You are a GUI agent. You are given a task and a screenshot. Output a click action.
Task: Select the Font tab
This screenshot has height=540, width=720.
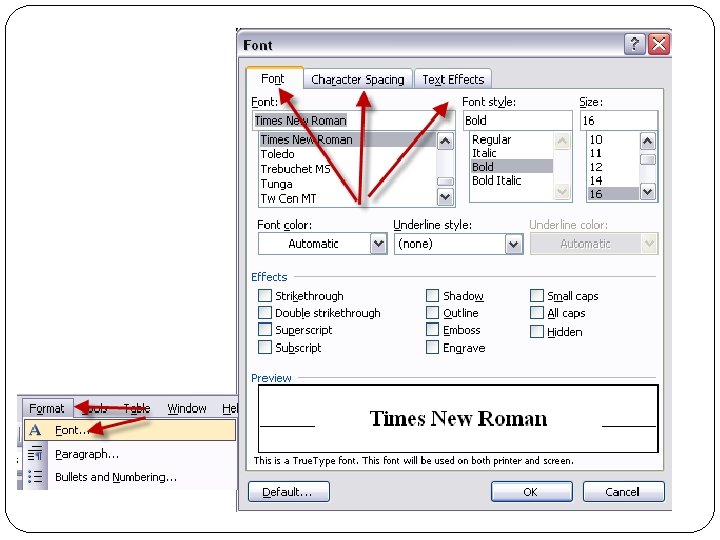273,79
